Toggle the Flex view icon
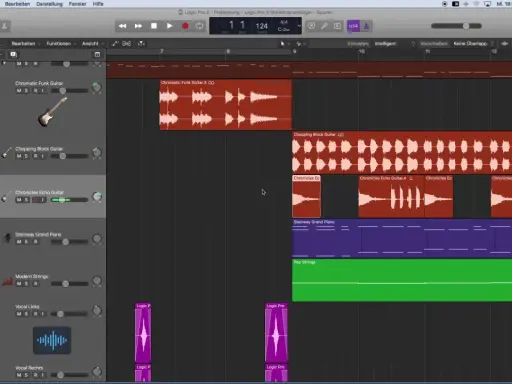 126,44
